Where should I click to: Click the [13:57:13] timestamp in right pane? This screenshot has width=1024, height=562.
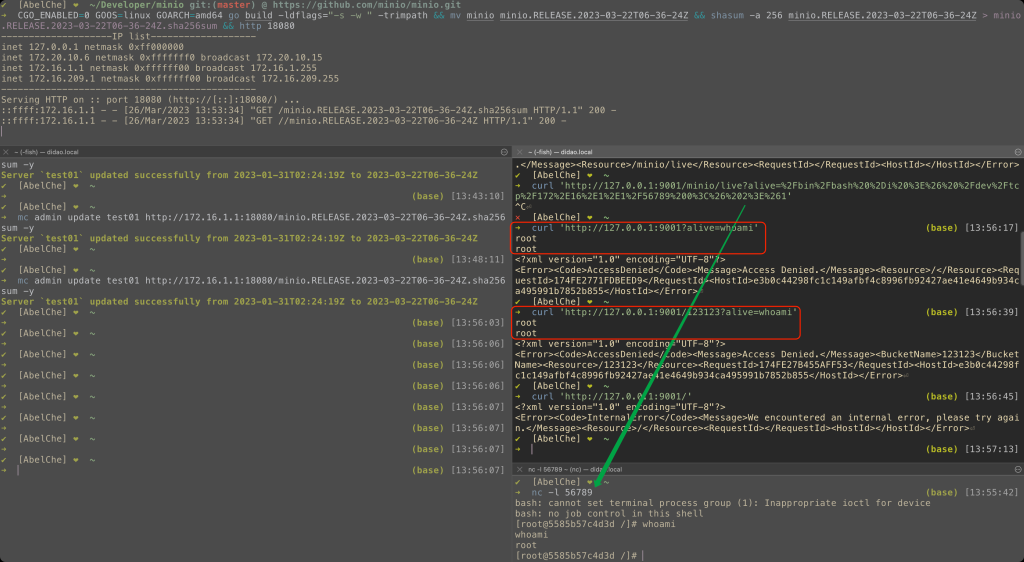point(991,449)
